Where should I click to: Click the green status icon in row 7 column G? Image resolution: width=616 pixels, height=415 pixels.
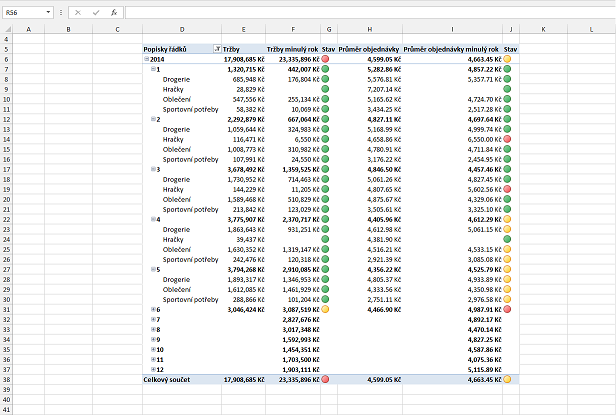click(325, 69)
